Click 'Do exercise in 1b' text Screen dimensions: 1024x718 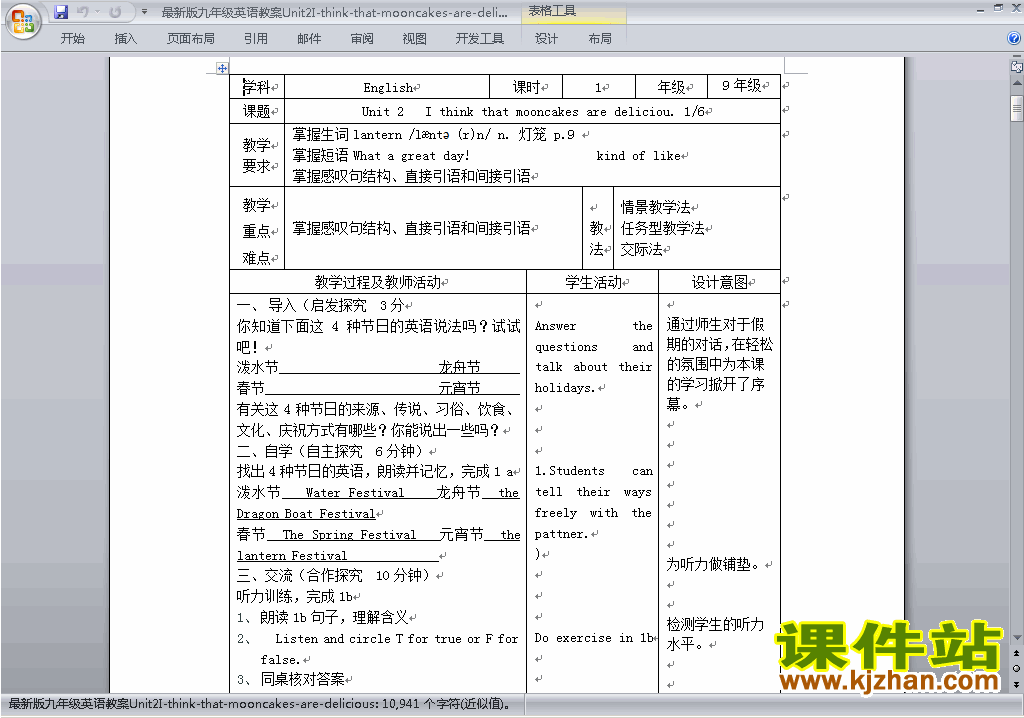[x=594, y=638]
